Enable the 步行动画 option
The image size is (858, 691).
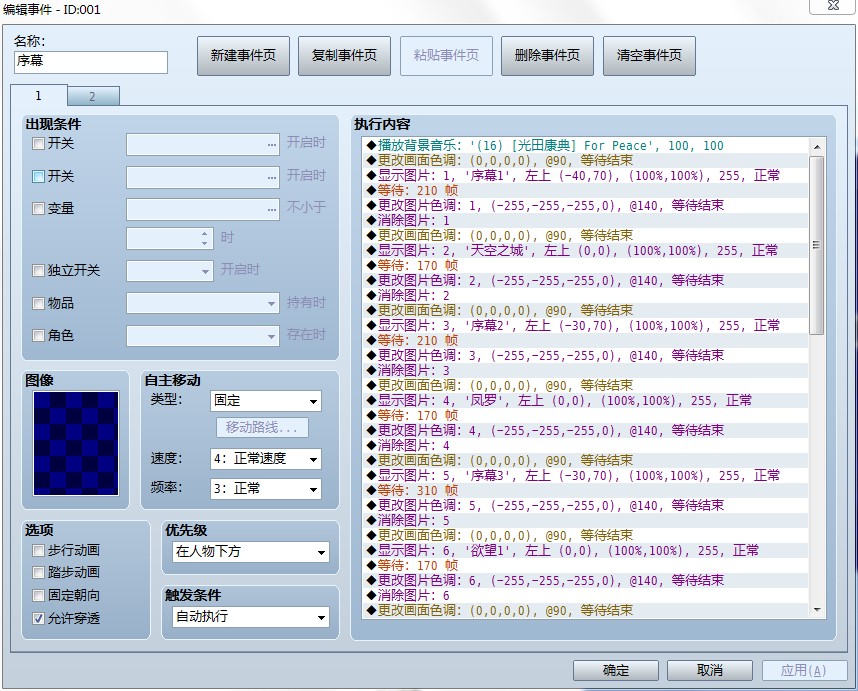38,550
